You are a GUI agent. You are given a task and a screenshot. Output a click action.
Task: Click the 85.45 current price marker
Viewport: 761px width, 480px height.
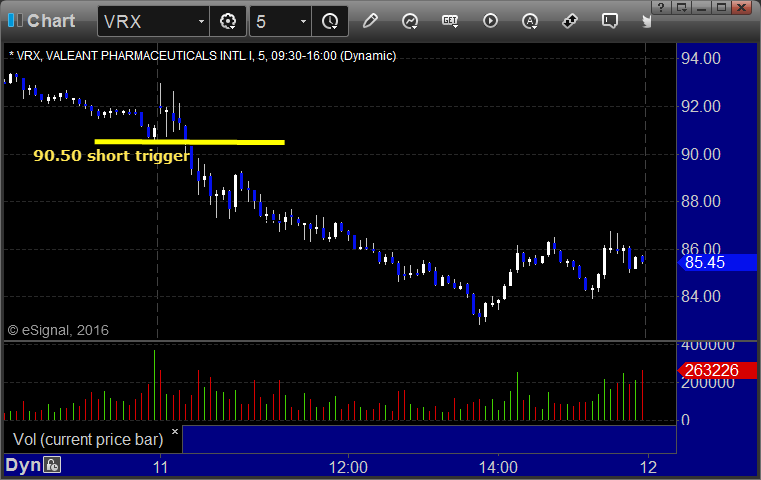tap(717, 263)
